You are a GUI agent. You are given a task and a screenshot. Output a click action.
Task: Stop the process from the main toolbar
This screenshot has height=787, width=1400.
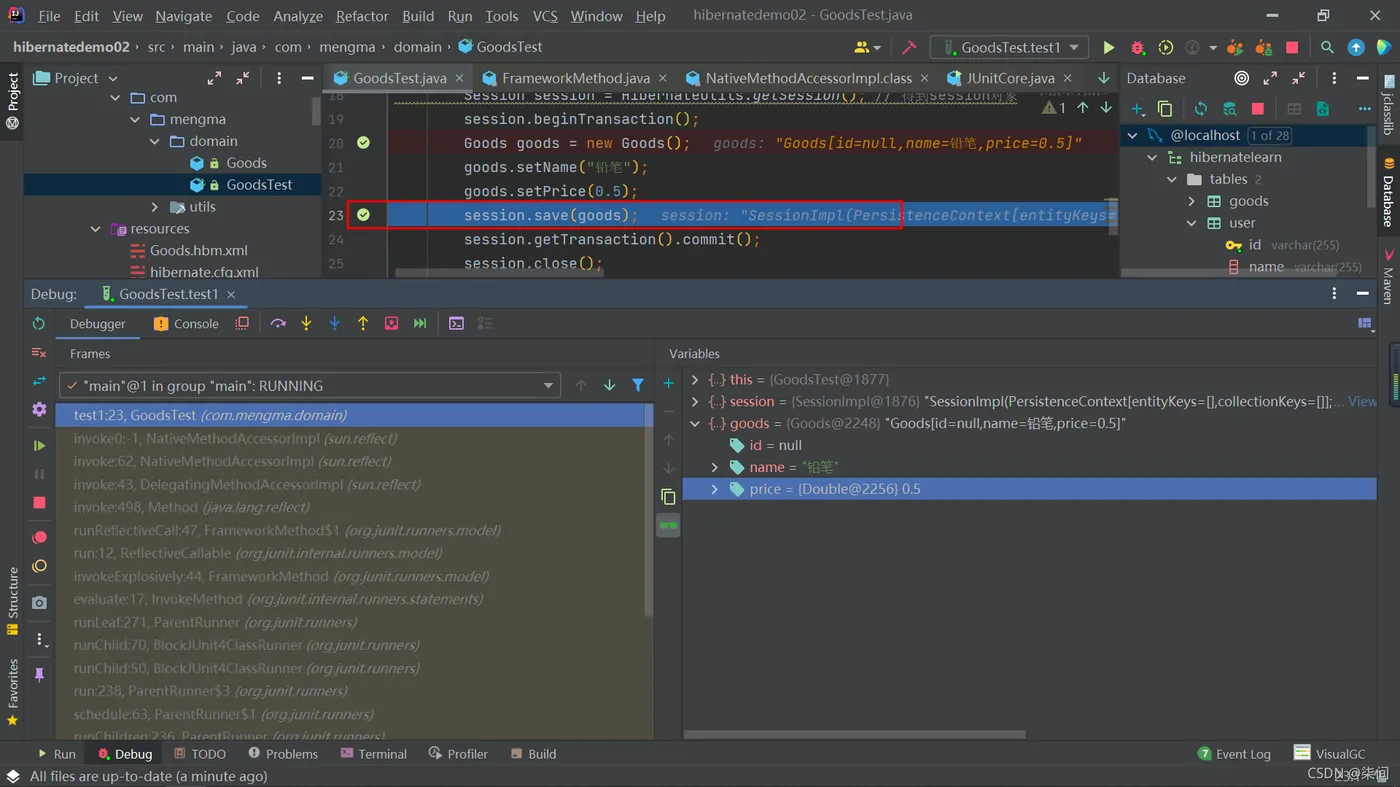[x=1292, y=47]
